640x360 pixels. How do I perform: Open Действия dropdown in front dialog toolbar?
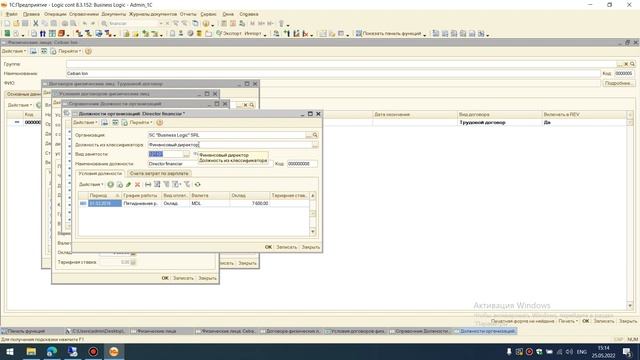pos(85,122)
